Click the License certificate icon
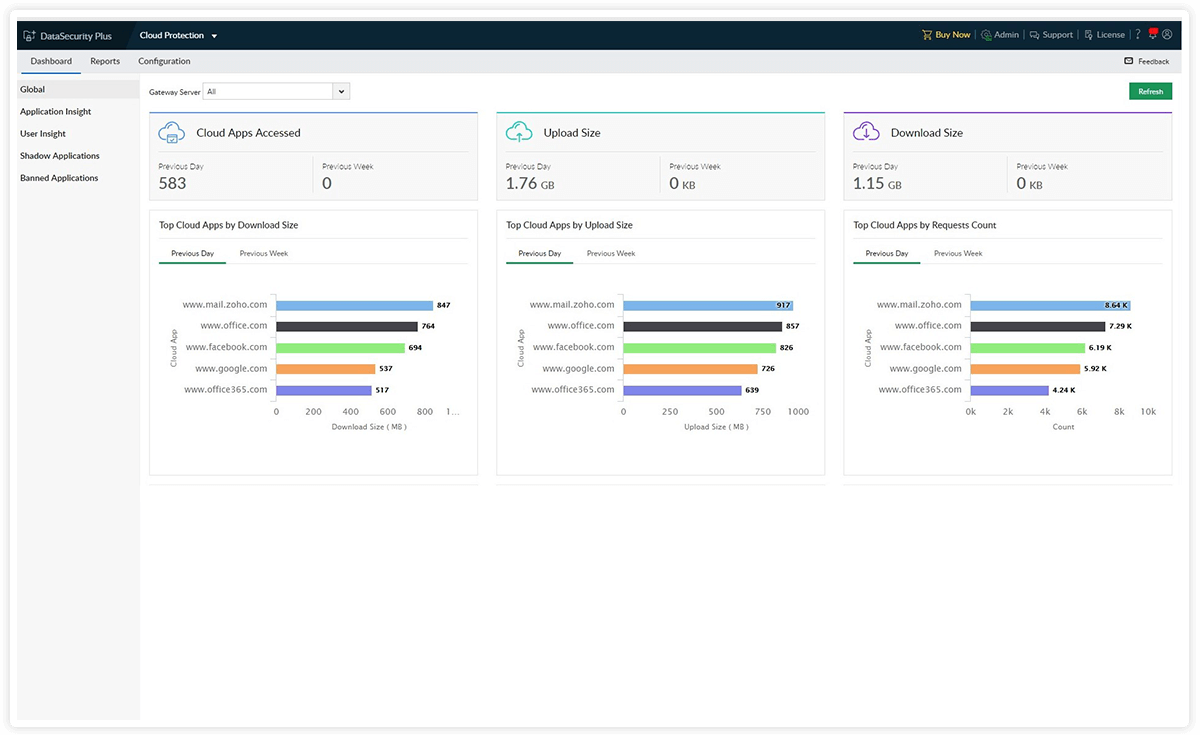This screenshot has width=1200, height=735. tap(1089, 35)
